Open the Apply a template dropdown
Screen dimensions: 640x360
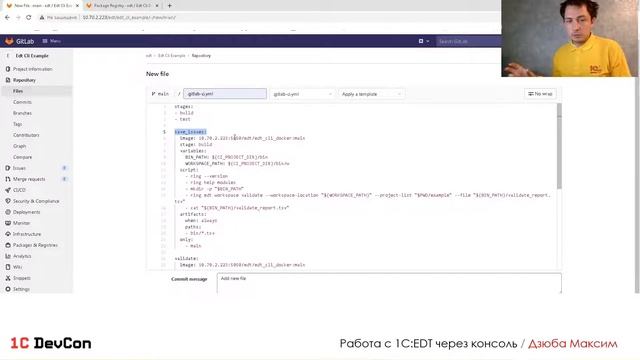coord(371,94)
